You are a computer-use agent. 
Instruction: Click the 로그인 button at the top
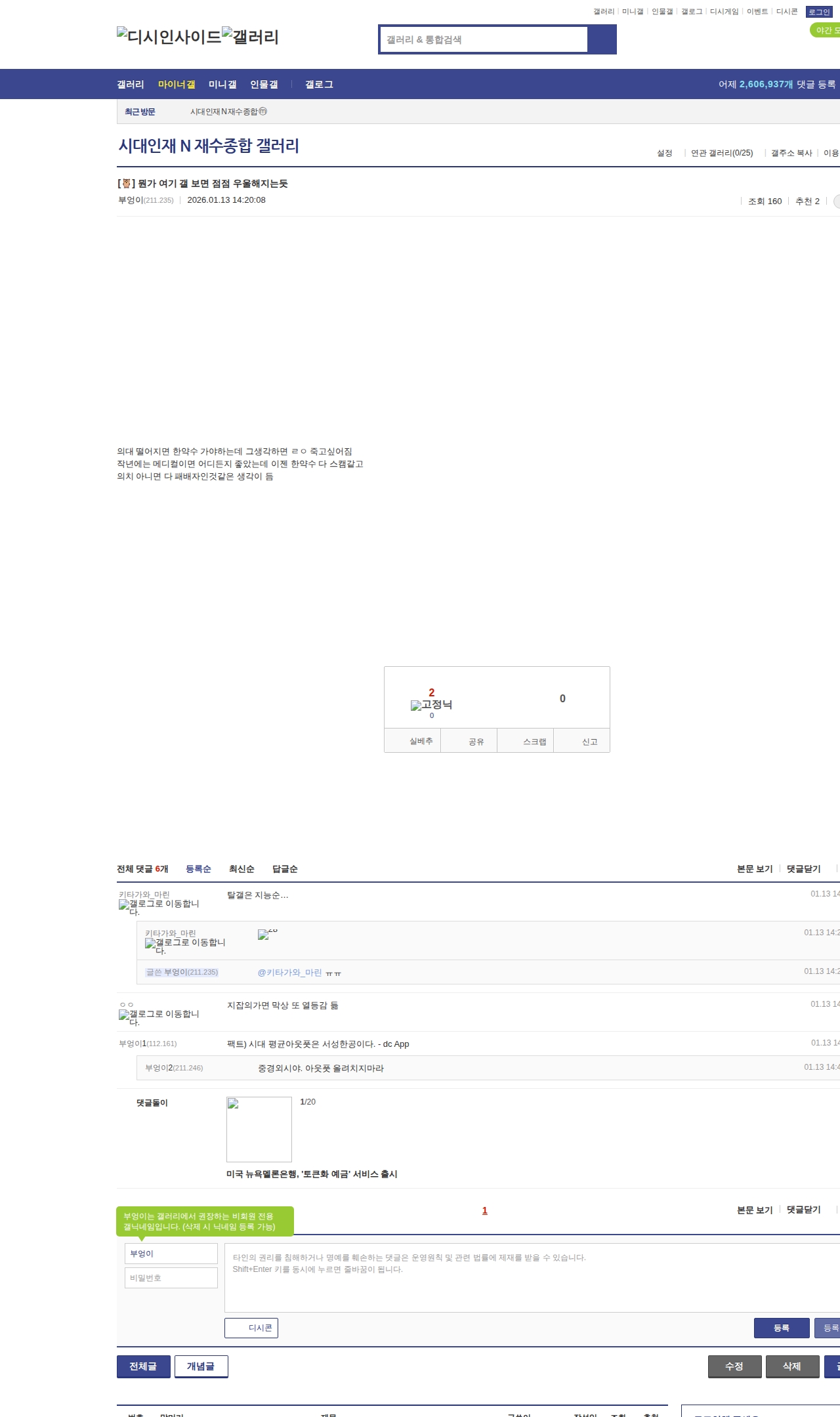[x=819, y=12]
